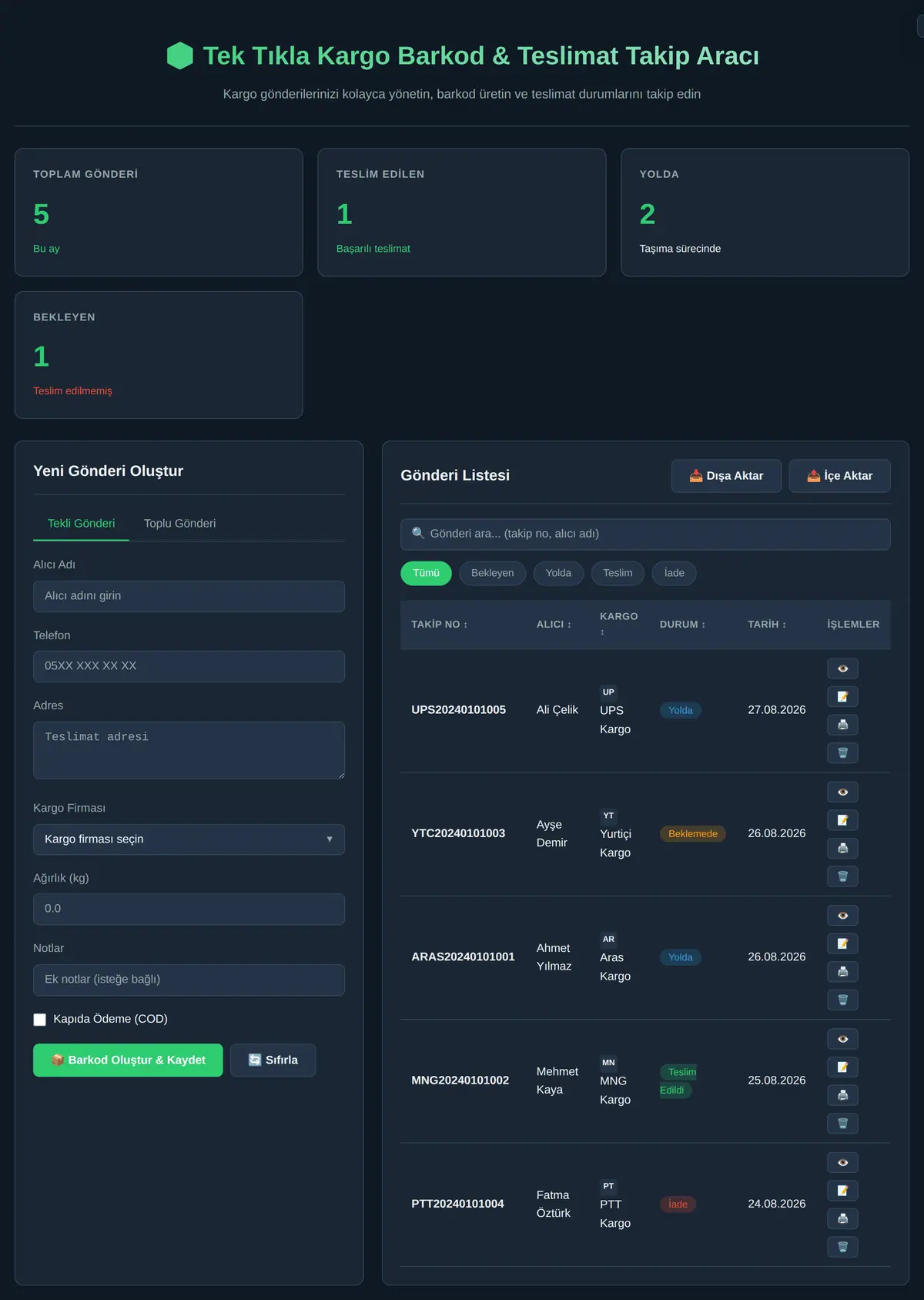This screenshot has width=924, height=1300.
Task: Delete shipment MNG20240101002
Action: (842, 1124)
